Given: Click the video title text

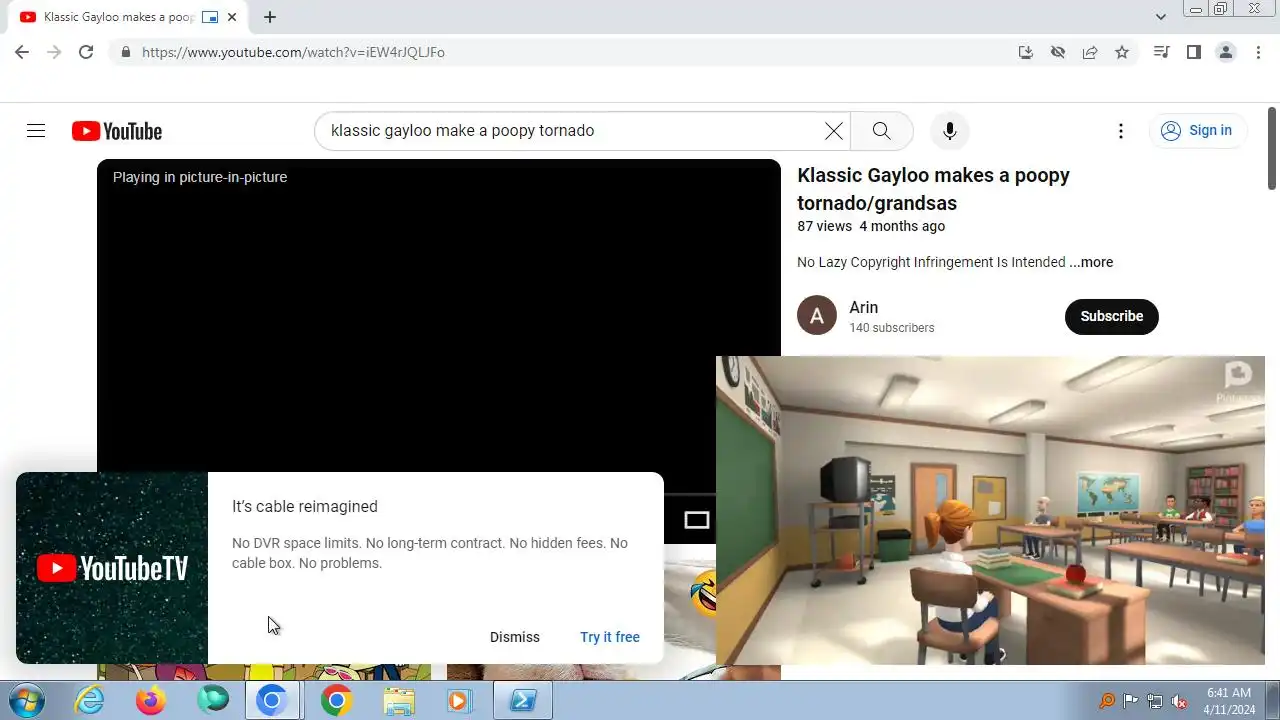Looking at the screenshot, I should point(933,189).
